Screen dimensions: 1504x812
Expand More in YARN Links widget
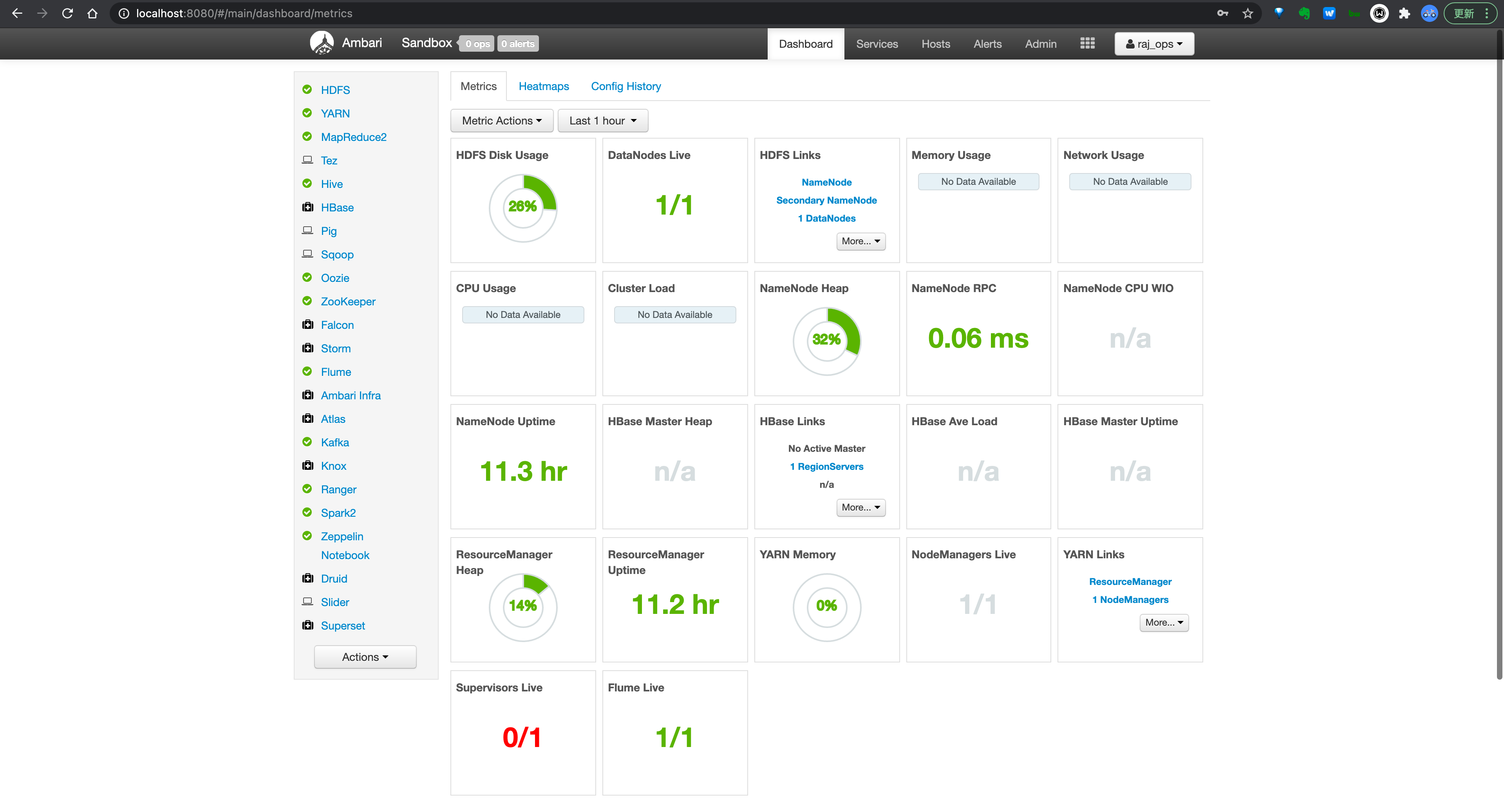pyautogui.click(x=1164, y=622)
